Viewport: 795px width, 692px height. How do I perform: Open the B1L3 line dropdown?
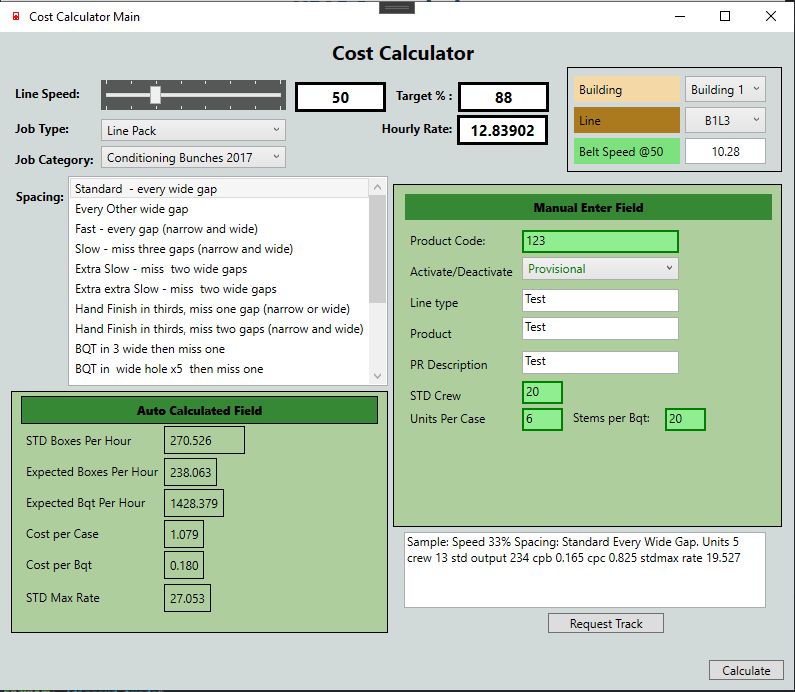[725, 121]
